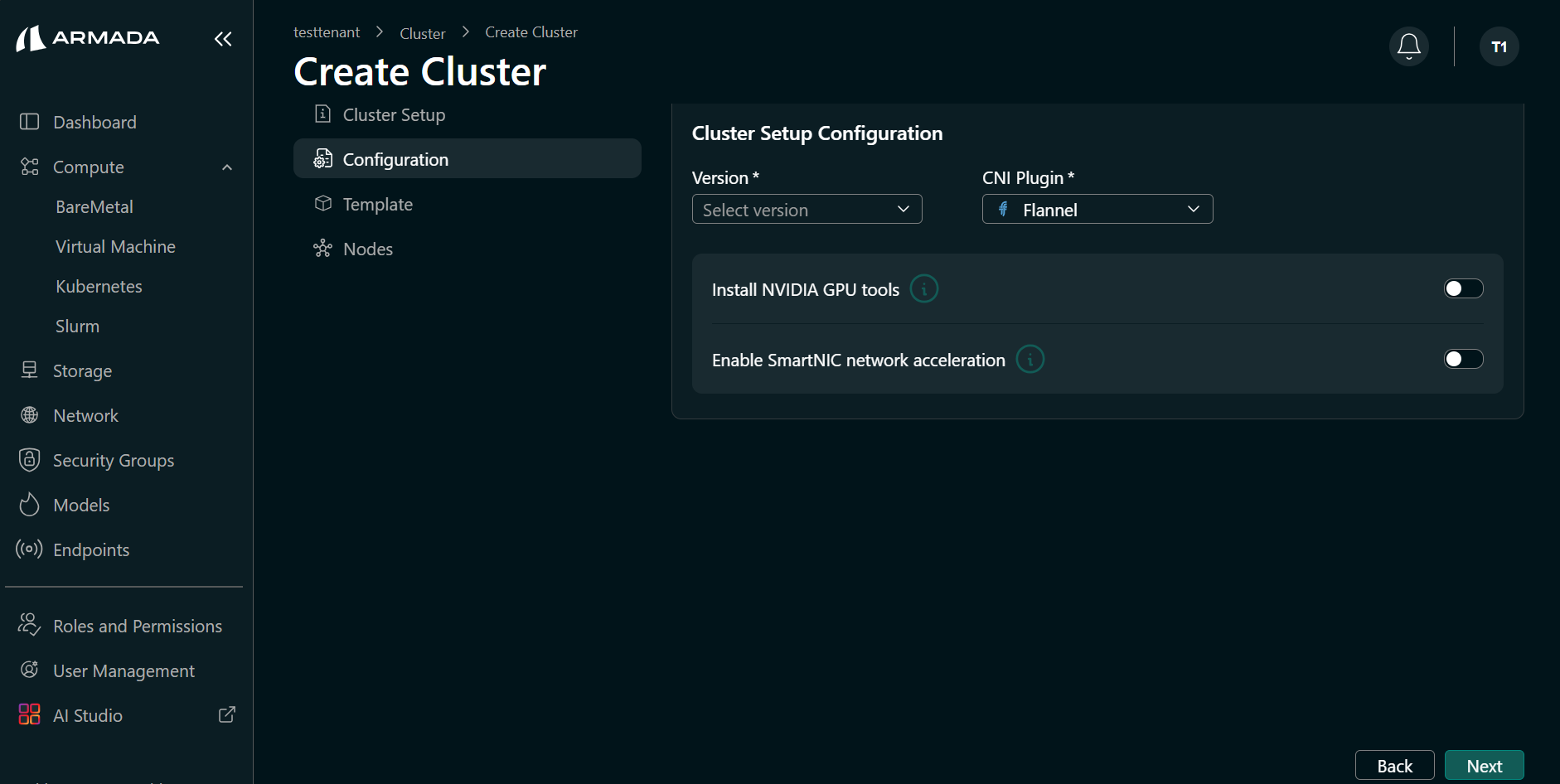This screenshot has width=1560, height=784.
Task: Click the info icon beside Install NVIDIA GPU tools
Action: pos(925,288)
